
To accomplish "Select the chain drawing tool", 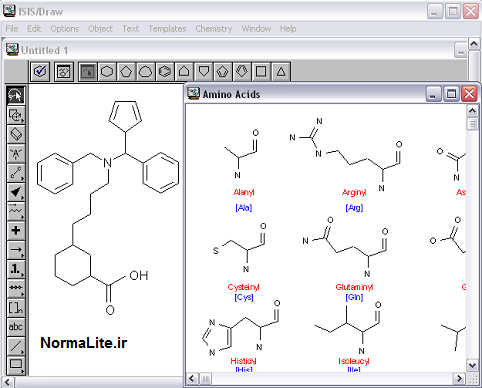I will tap(15, 211).
